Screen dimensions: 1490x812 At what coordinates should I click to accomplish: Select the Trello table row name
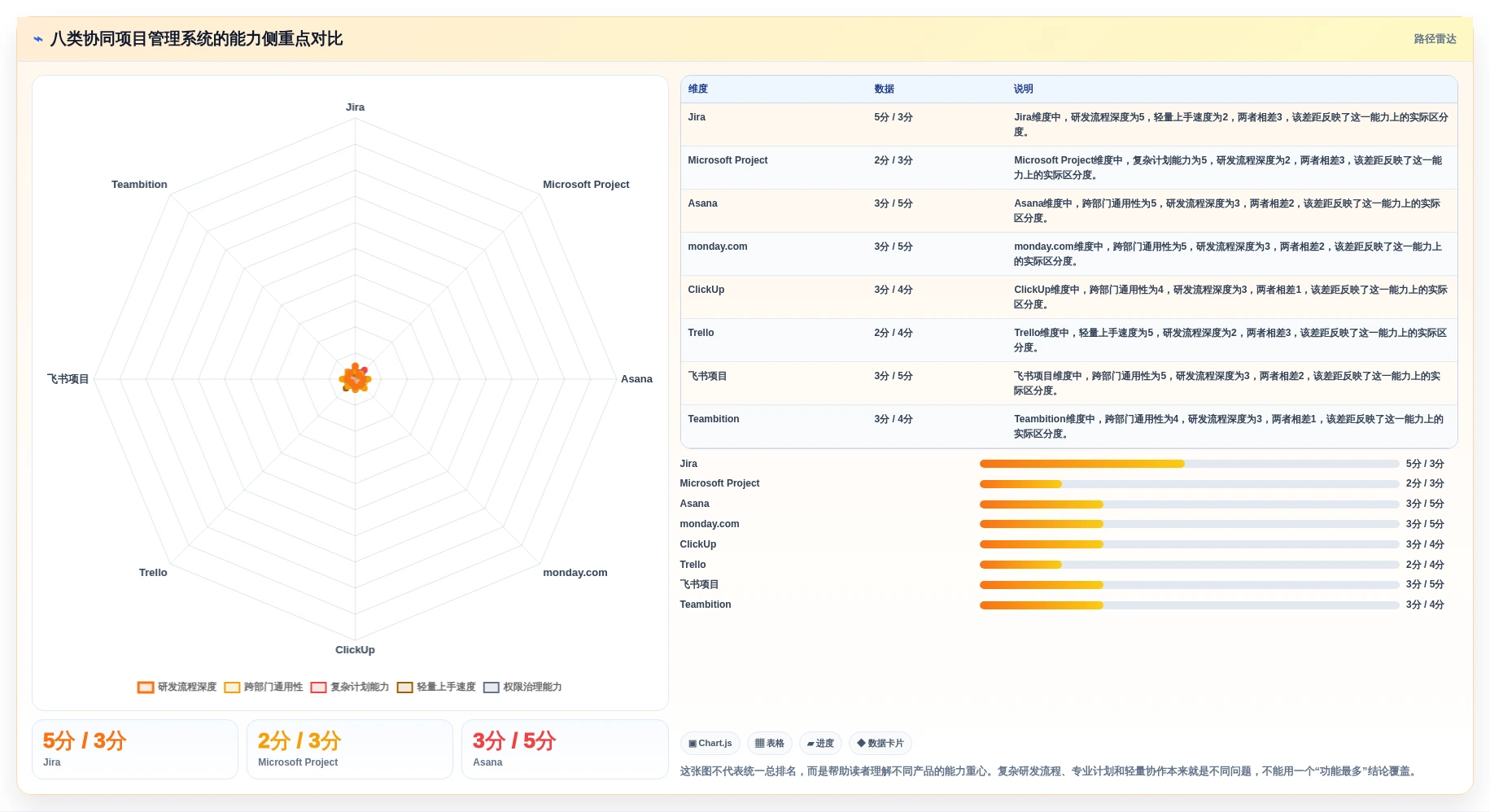pyautogui.click(x=701, y=333)
